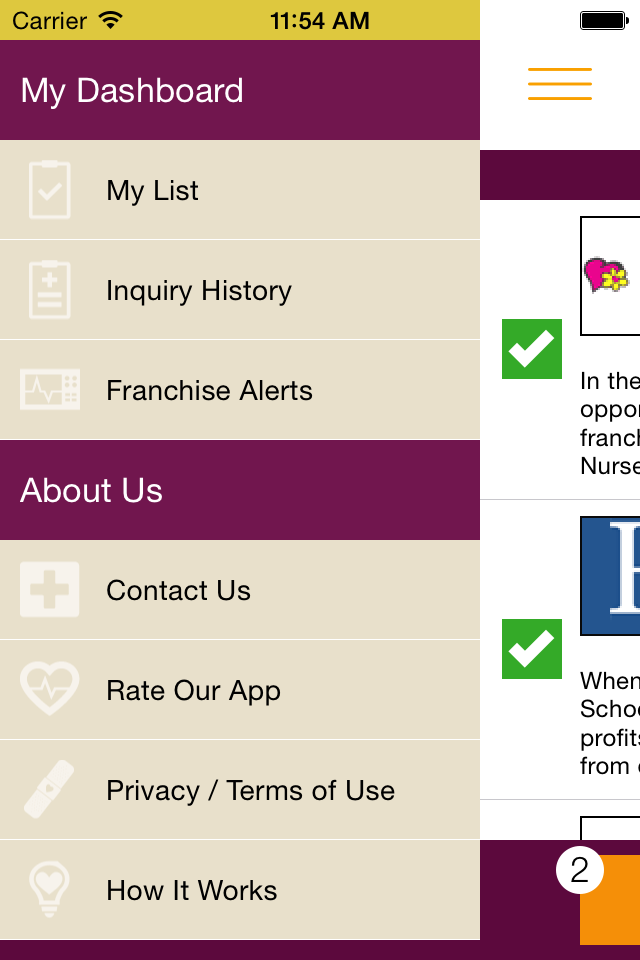
Task: Open Privacy / Terms of Use
Action: tap(250, 790)
